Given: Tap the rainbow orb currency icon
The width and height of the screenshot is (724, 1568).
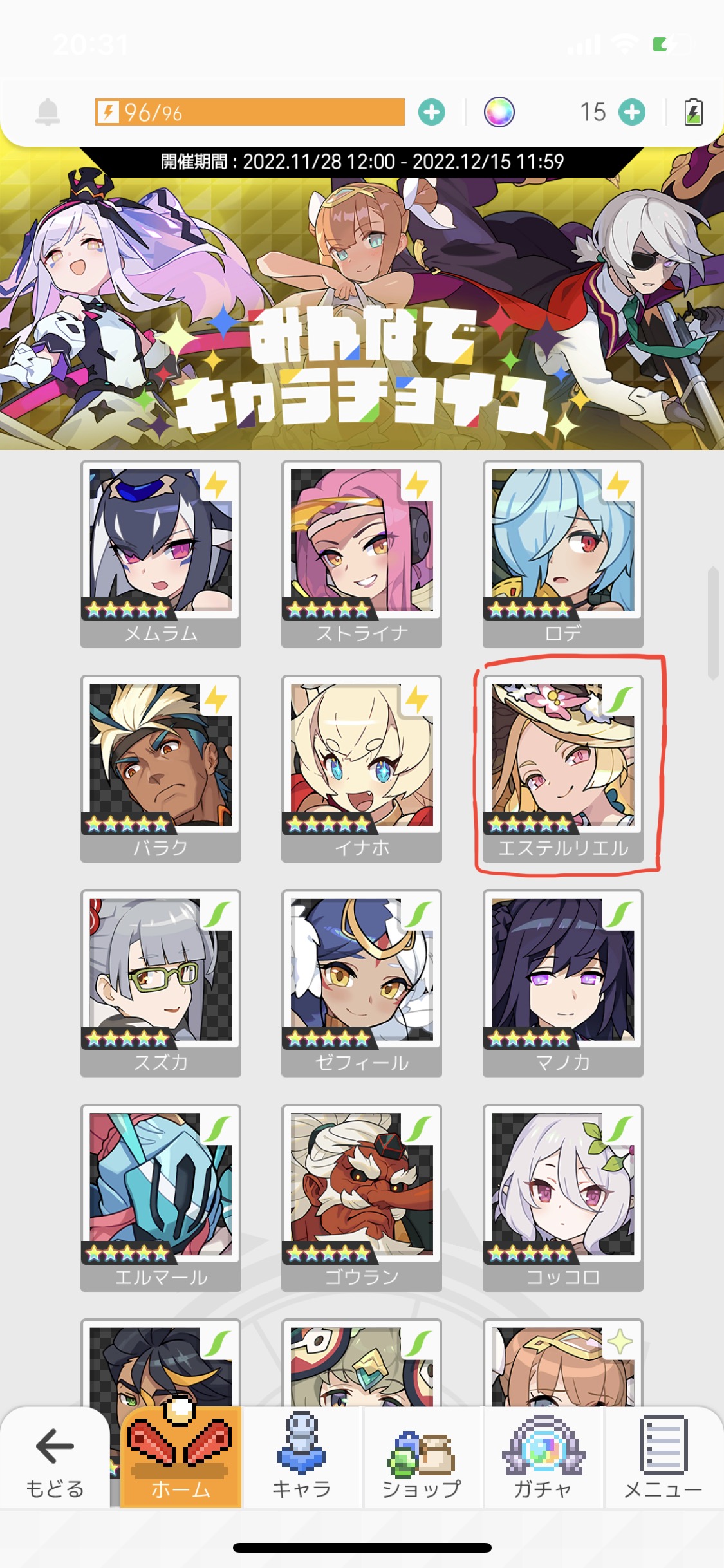Looking at the screenshot, I should (x=499, y=112).
